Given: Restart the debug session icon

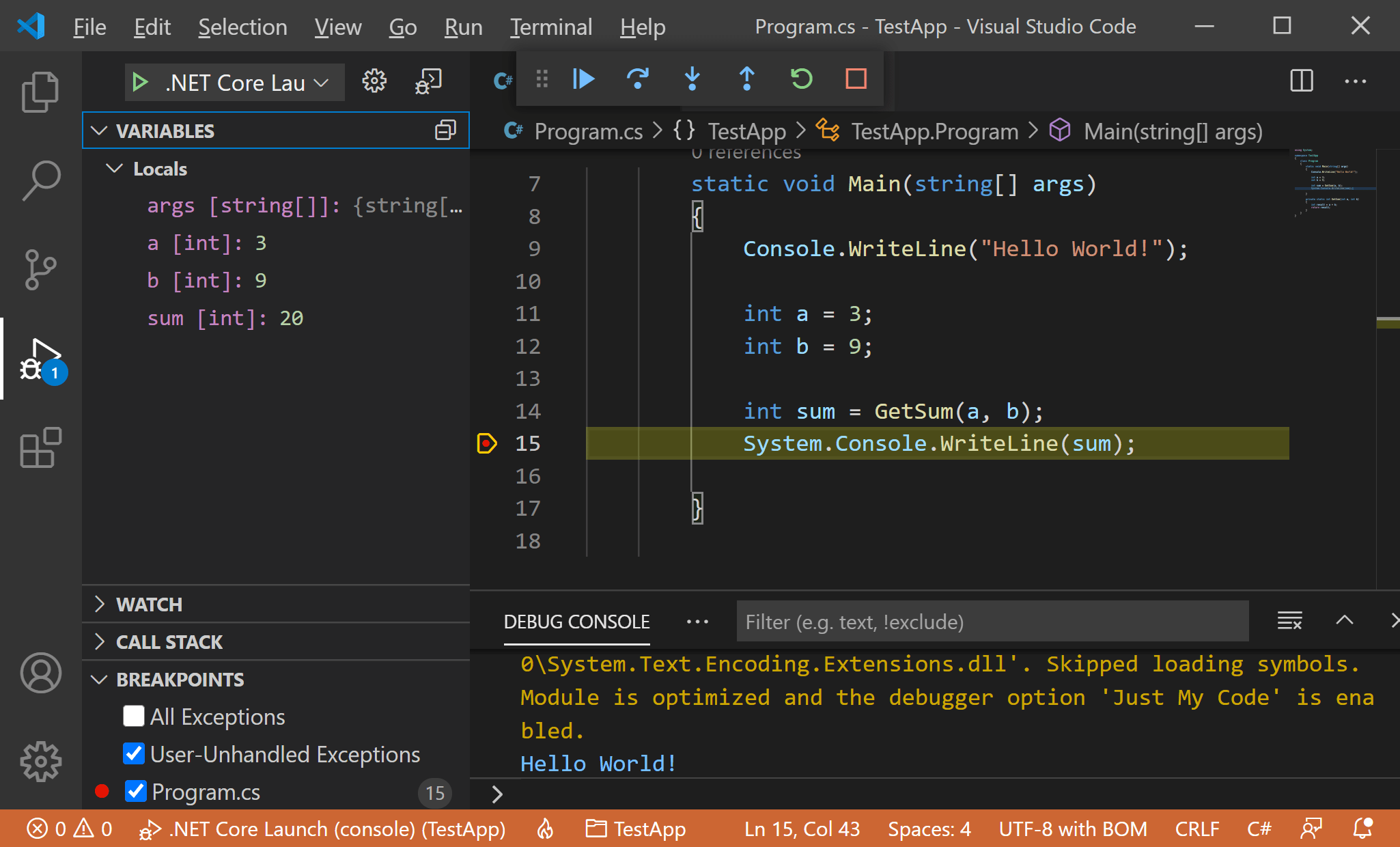Looking at the screenshot, I should coord(802,79).
